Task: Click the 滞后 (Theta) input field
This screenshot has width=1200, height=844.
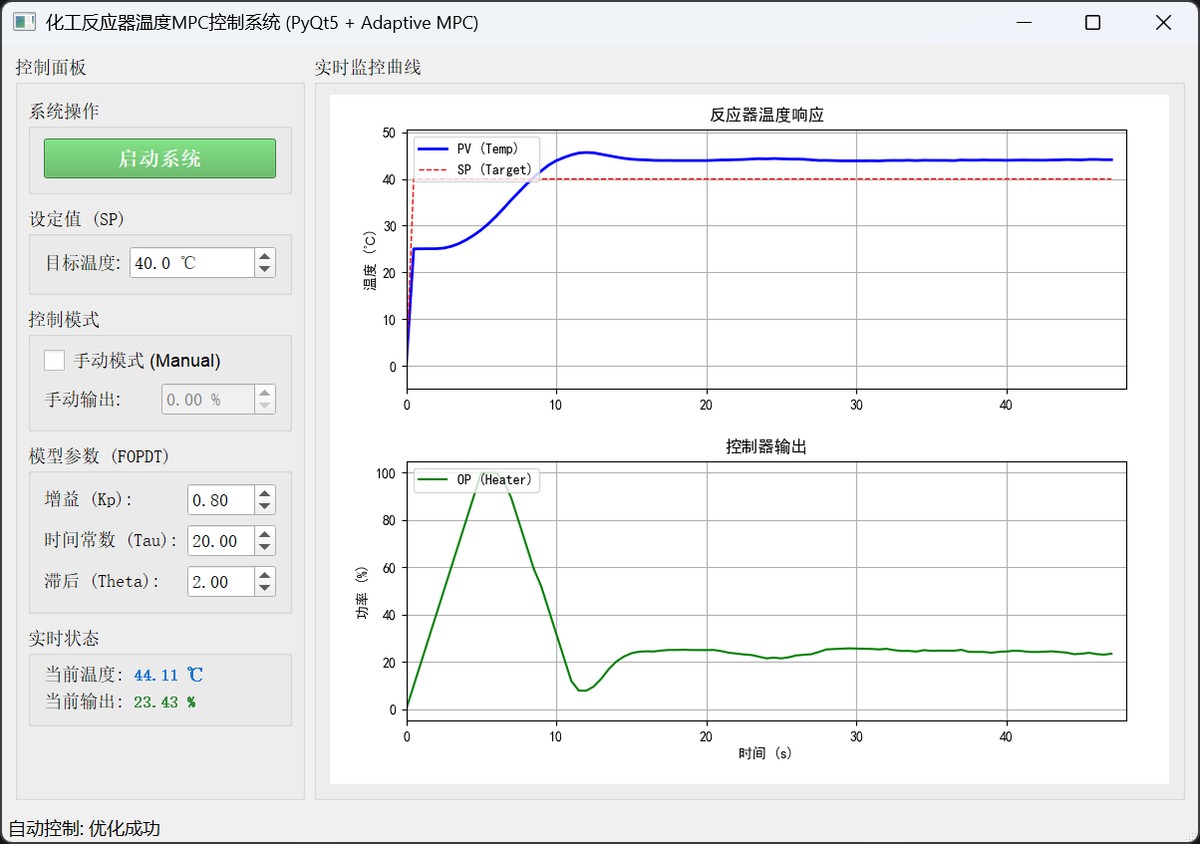Action: point(220,582)
